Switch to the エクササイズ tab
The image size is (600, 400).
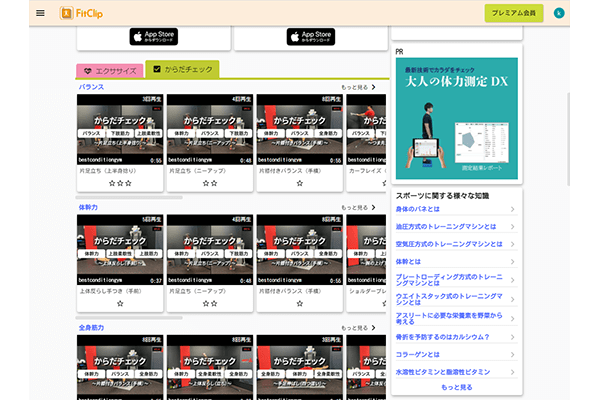pyautogui.click(x=110, y=71)
